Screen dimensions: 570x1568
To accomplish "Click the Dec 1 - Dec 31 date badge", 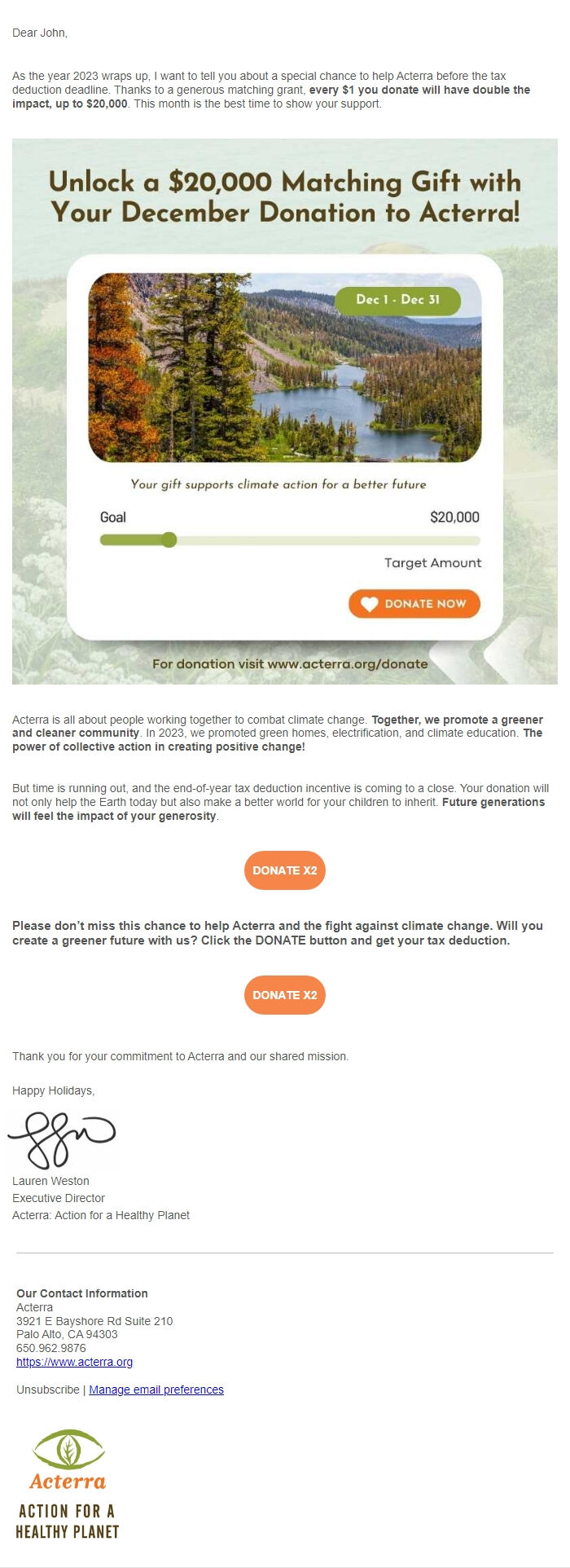I will pos(398,300).
